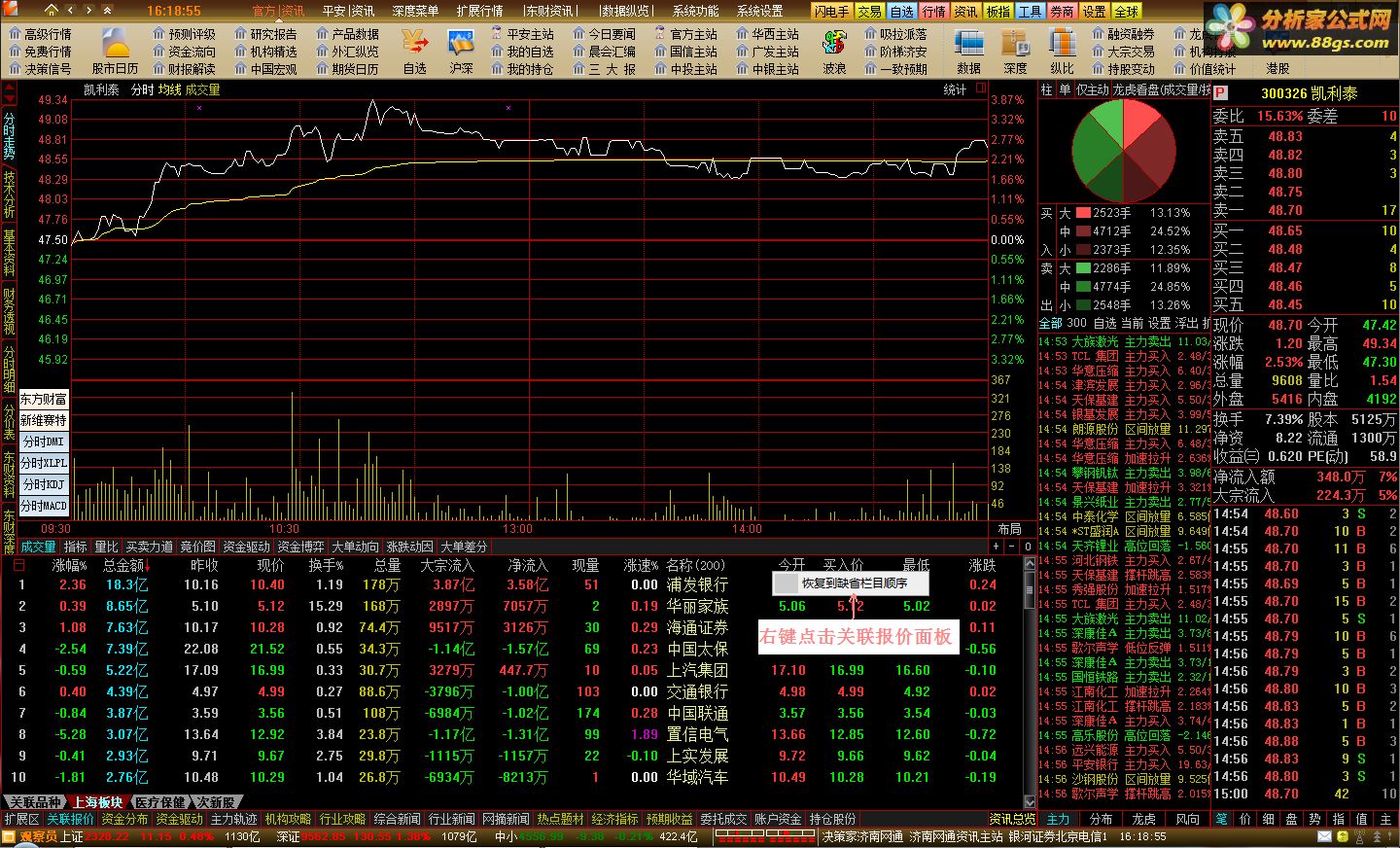This screenshot has width=1400, height=848.
Task: Click the 统计 button above chart
Action: click(955, 89)
